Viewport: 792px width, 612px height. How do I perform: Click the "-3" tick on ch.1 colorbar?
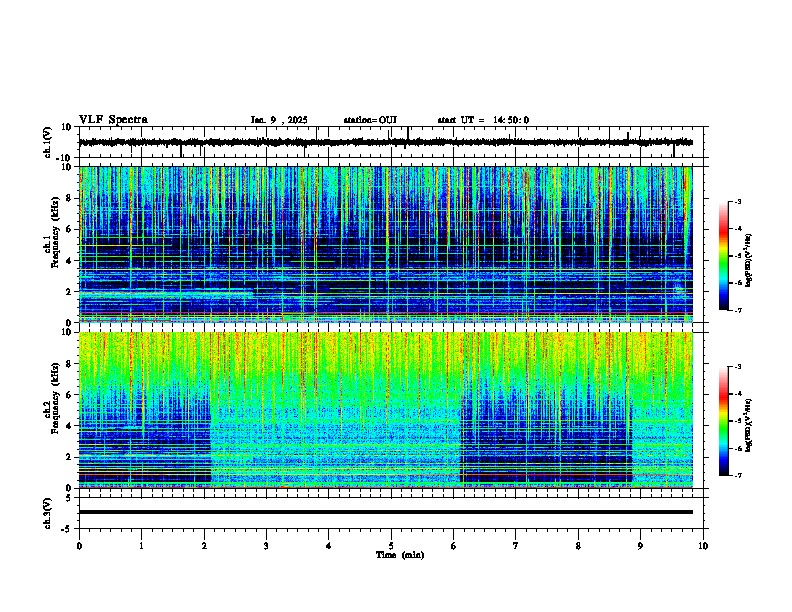[737, 202]
